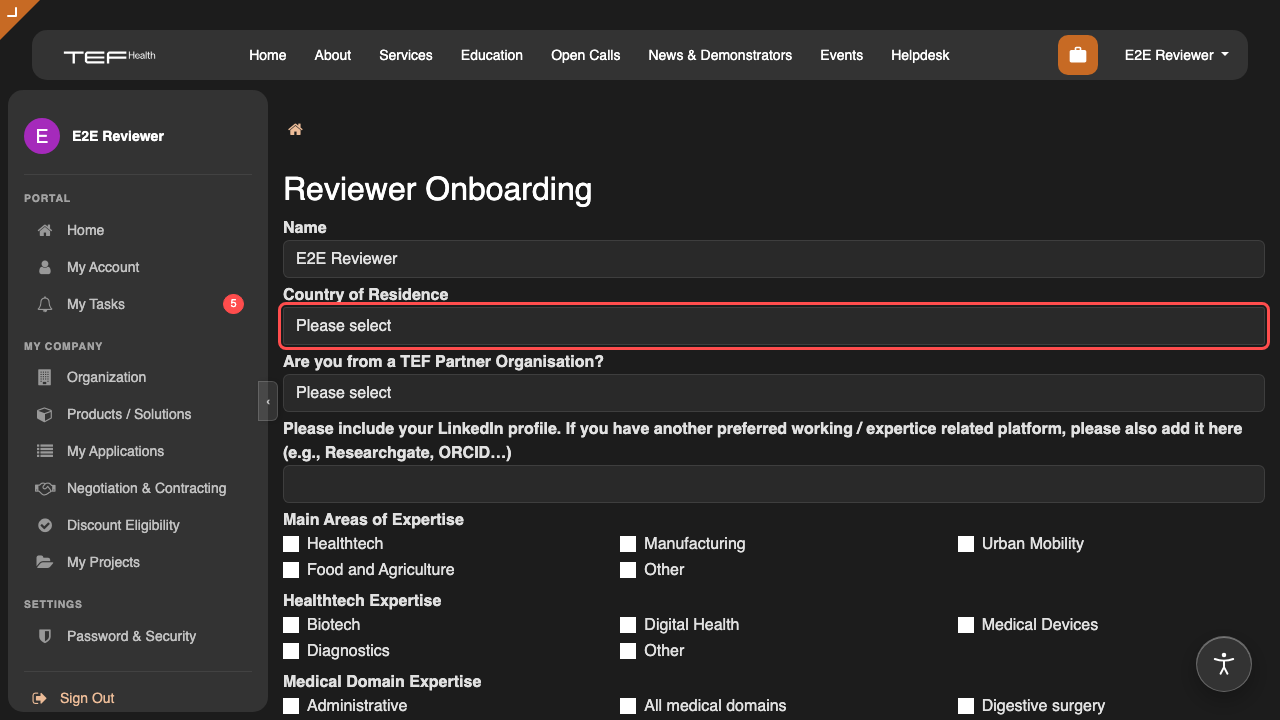Select the Biotech checkbox
Viewport: 1280px width, 720px height.
point(291,625)
